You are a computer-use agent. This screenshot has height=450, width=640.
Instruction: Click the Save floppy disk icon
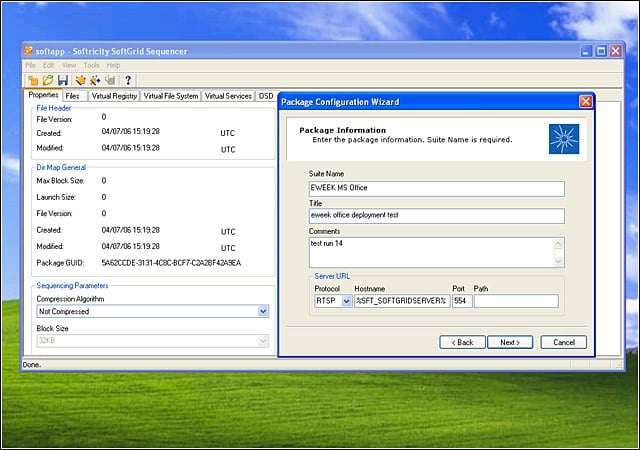[63, 80]
